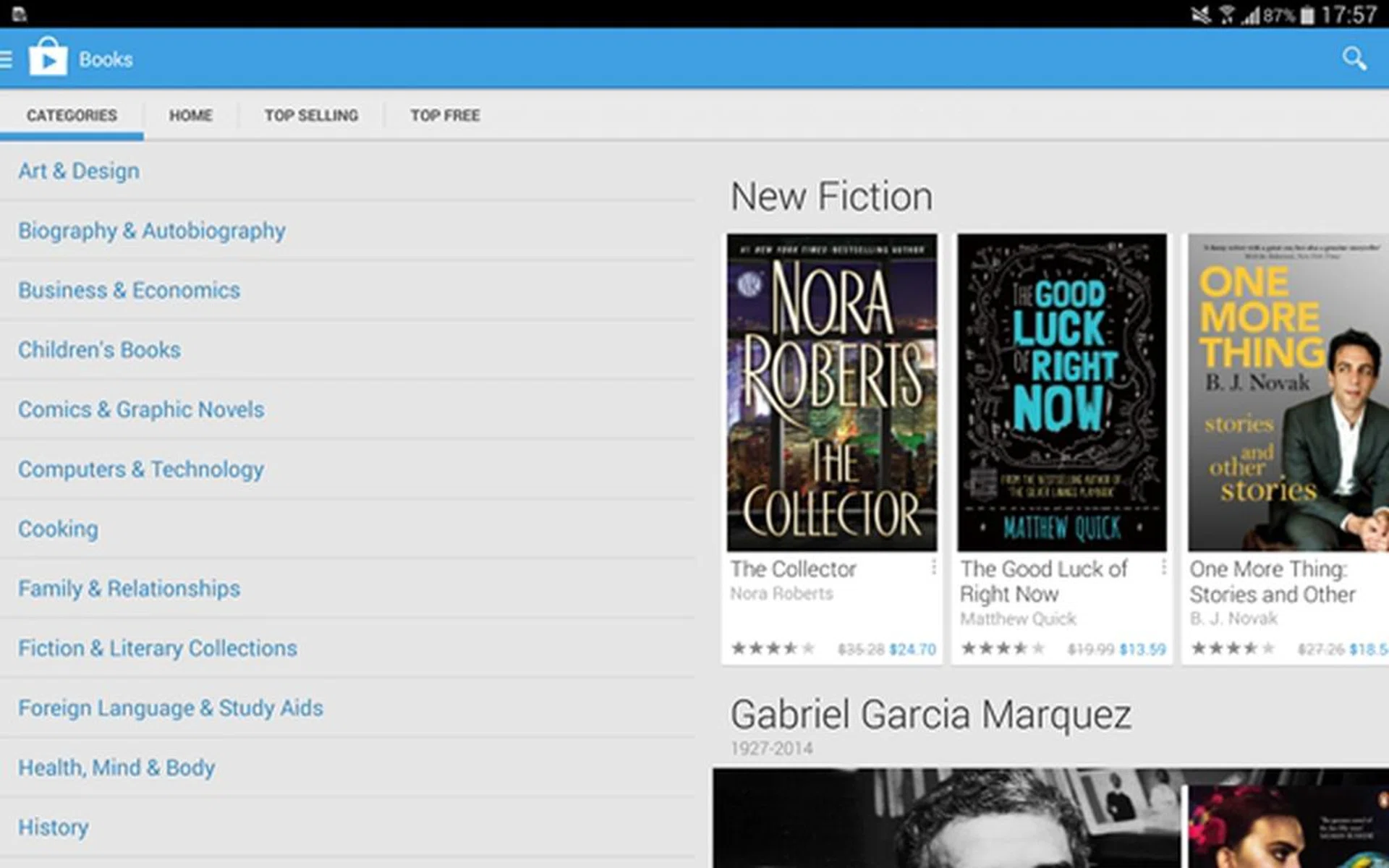Open Art & Design category
The width and height of the screenshot is (1389, 868).
pyautogui.click(x=79, y=171)
